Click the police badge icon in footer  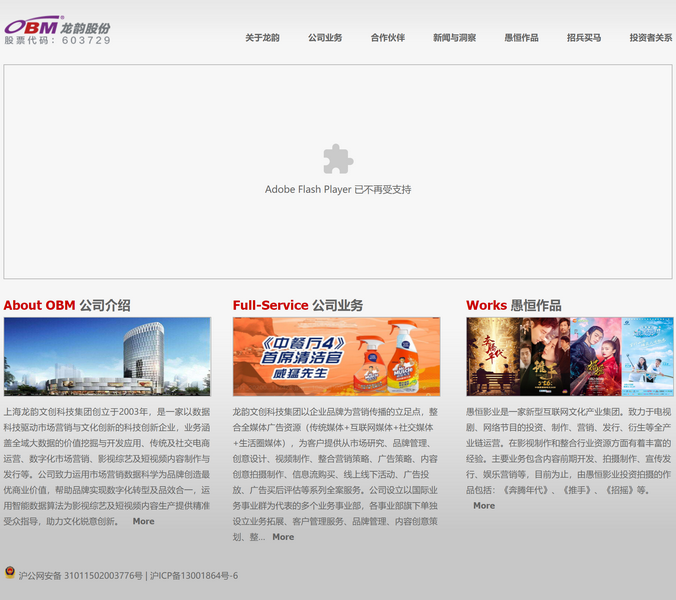(x=10, y=574)
